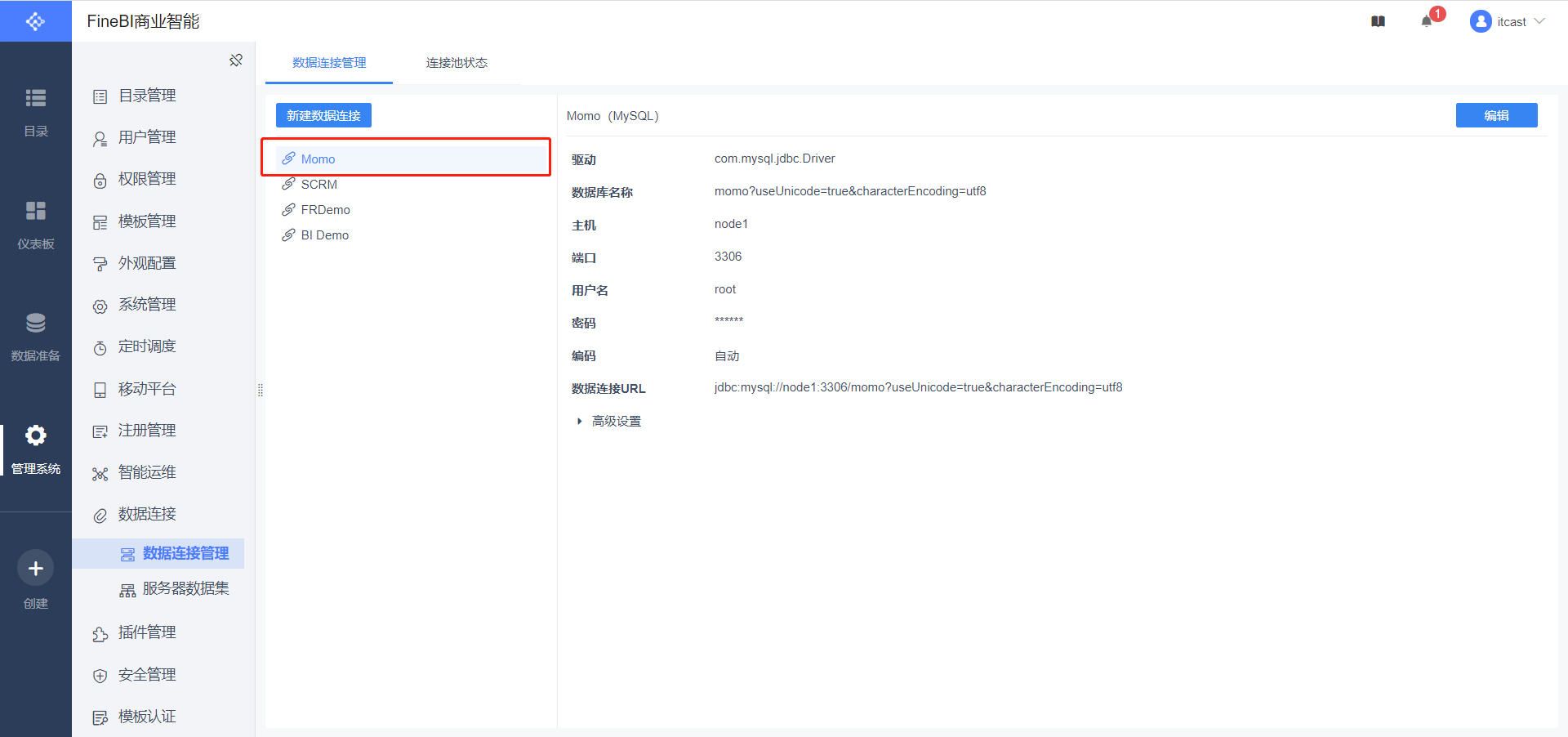This screenshot has height=737, width=1568.
Task: Click the FineBI logo icon
Action: point(35,21)
